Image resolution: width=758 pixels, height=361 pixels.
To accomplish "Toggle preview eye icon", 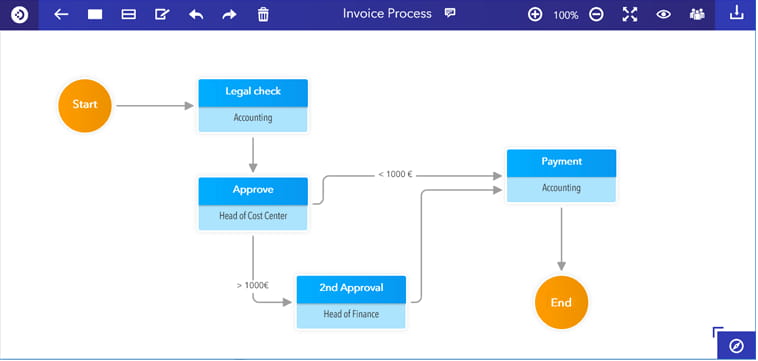I will 663,14.
